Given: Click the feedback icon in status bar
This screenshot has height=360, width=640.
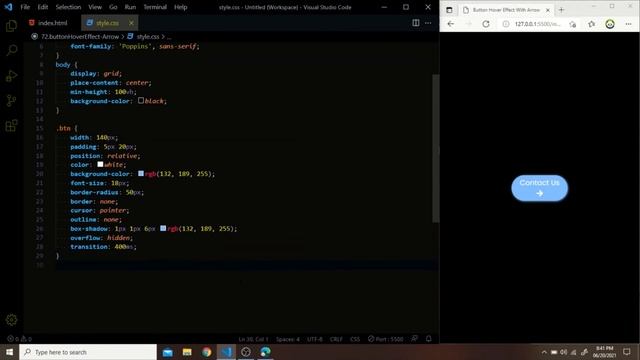Looking at the screenshot, I should pos(415,339).
